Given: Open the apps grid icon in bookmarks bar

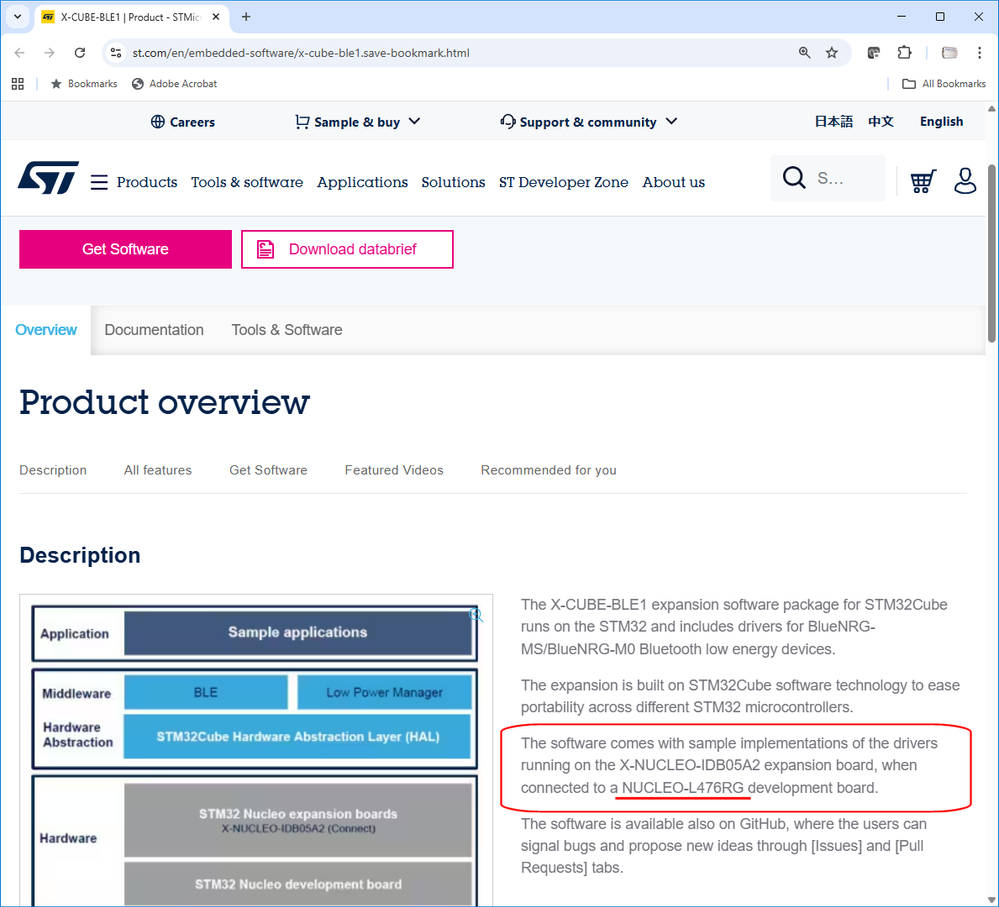Looking at the screenshot, I should 18,83.
